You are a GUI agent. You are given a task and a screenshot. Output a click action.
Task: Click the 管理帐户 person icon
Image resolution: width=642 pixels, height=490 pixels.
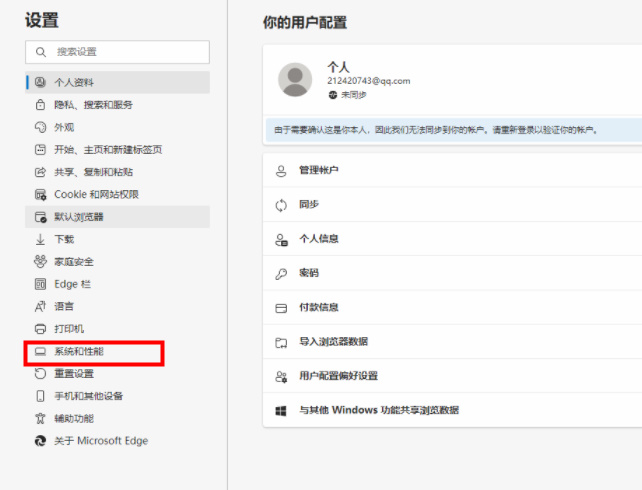point(281,171)
